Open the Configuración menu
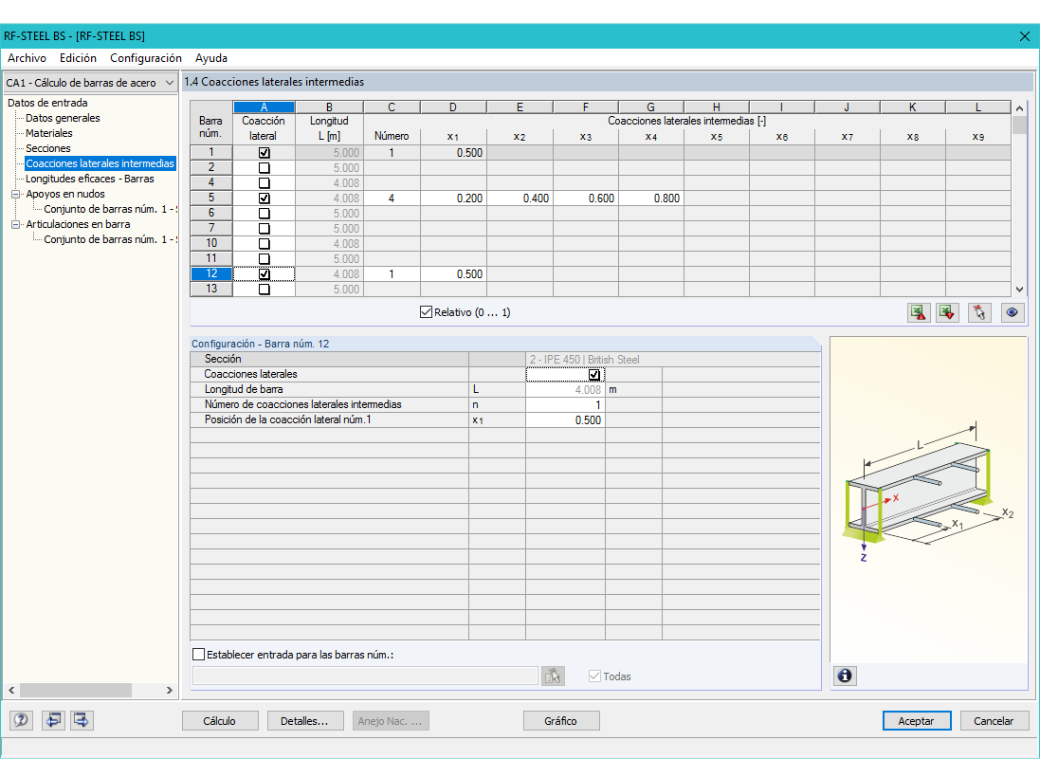The width and height of the screenshot is (1040, 782). point(146,58)
